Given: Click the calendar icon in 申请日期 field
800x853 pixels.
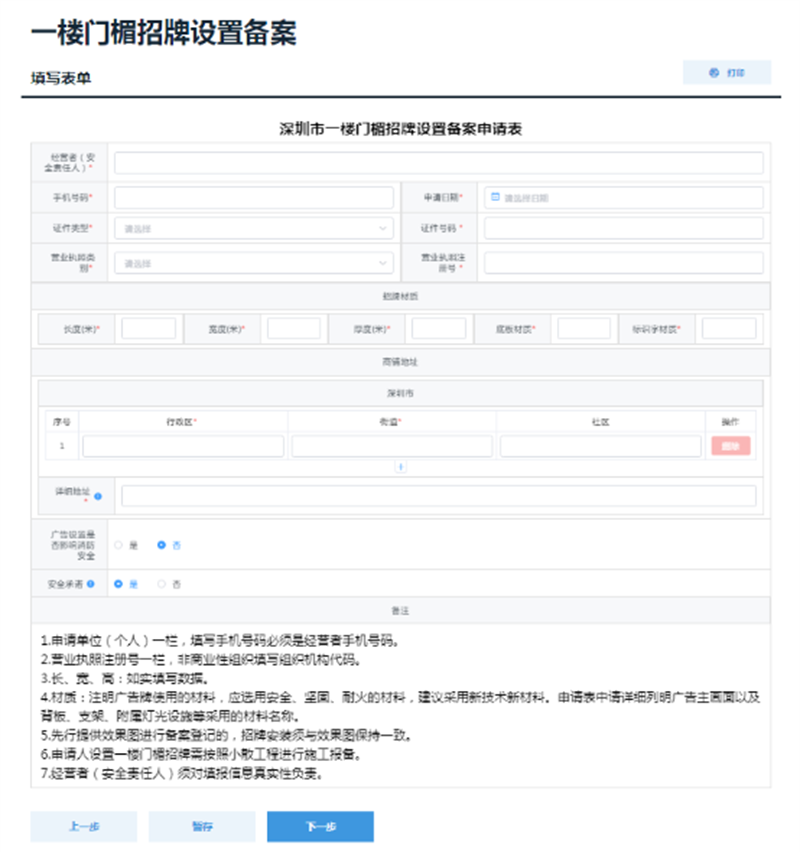Looking at the screenshot, I should point(495,198).
